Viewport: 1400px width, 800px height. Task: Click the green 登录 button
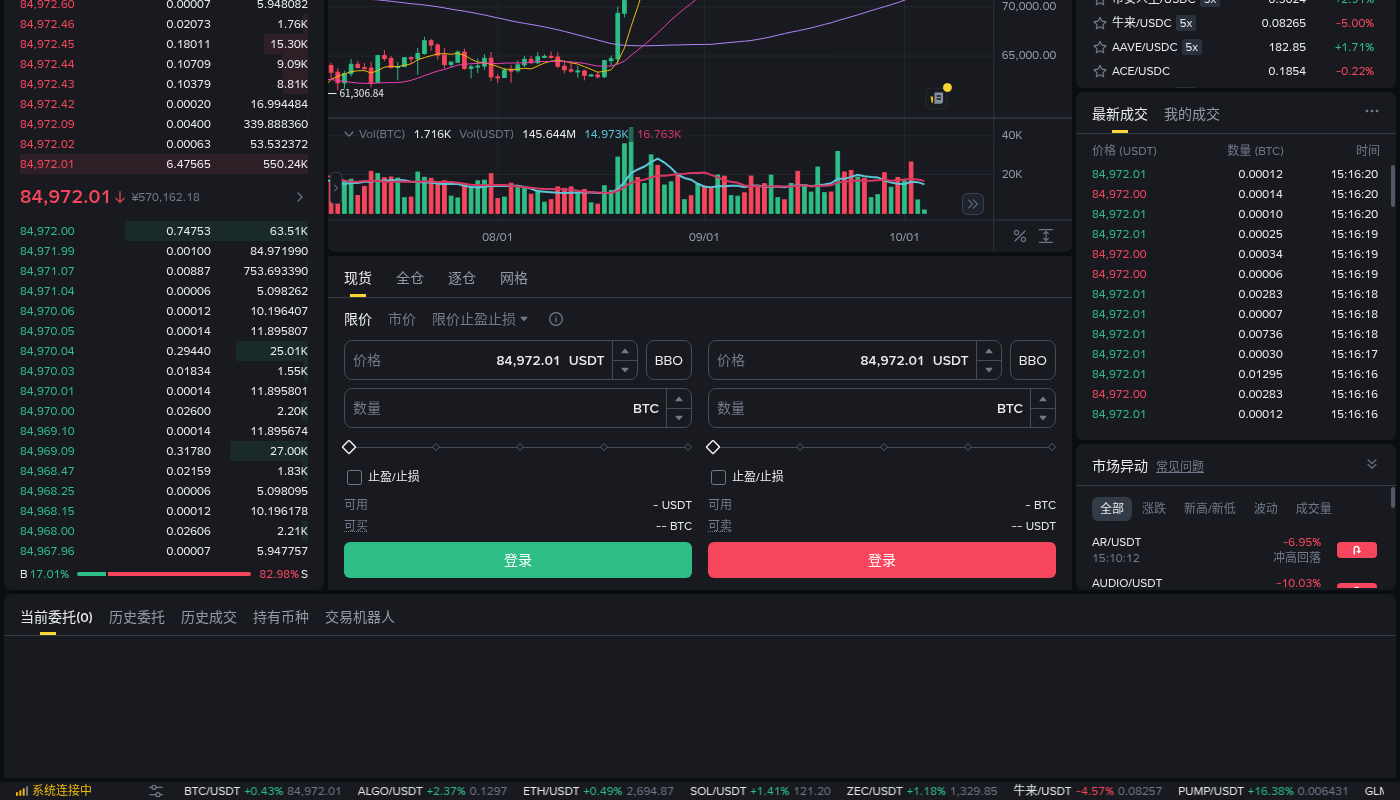518,560
